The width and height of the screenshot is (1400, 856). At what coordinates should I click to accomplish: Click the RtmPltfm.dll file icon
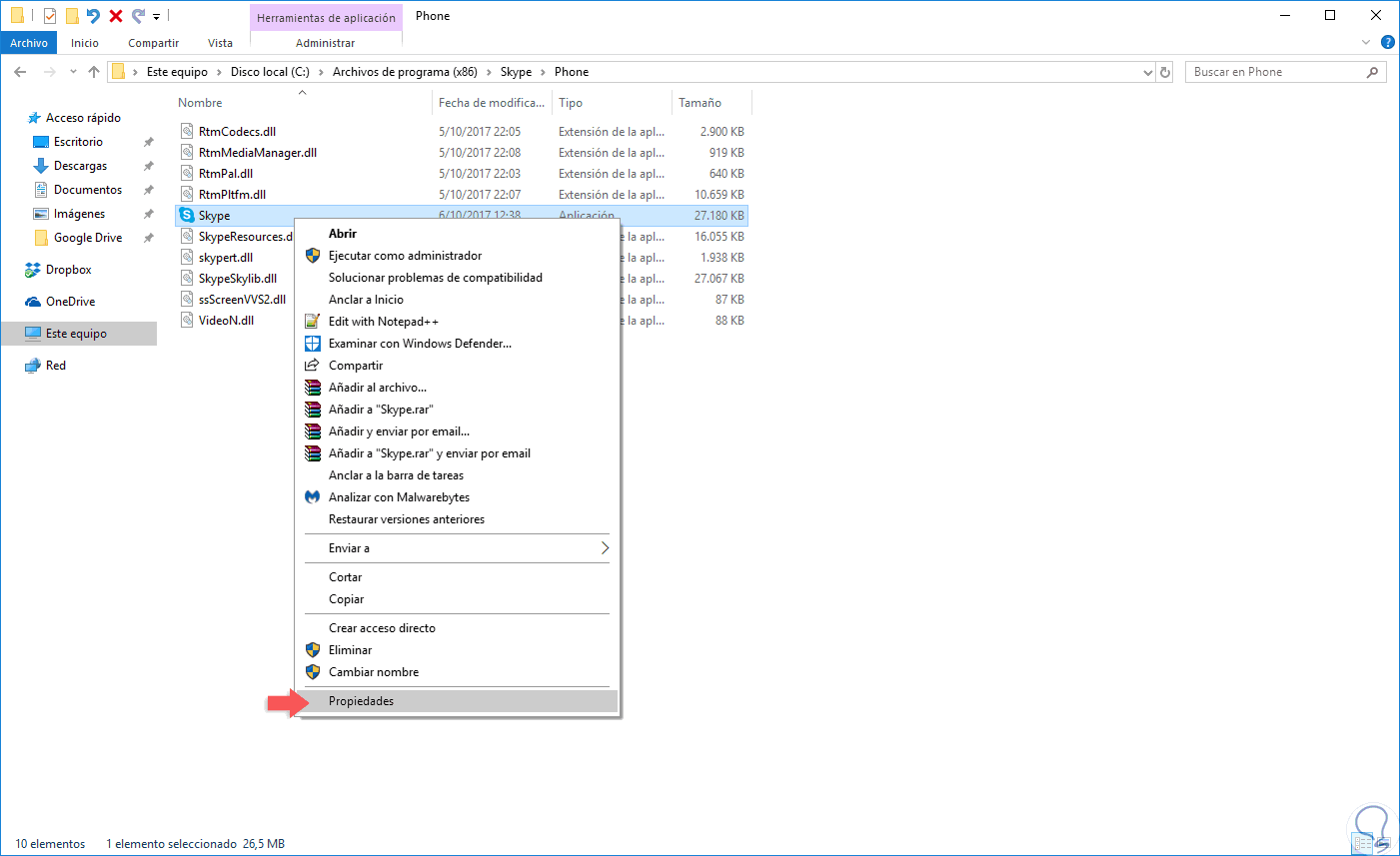(x=187, y=194)
